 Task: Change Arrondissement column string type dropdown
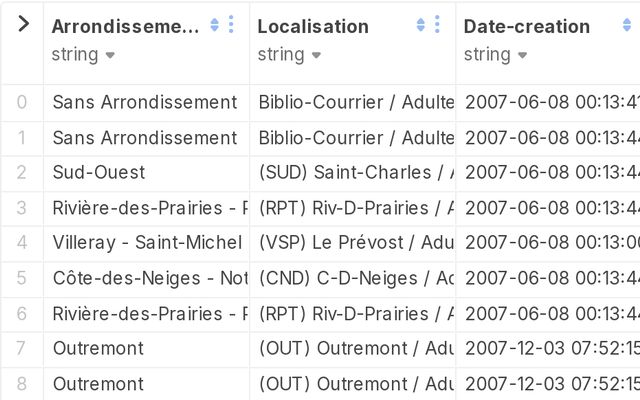click(x=83, y=55)
